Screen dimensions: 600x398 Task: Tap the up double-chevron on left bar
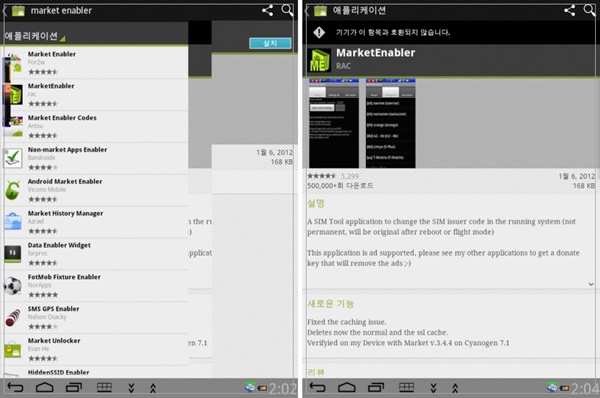point(153,388)
